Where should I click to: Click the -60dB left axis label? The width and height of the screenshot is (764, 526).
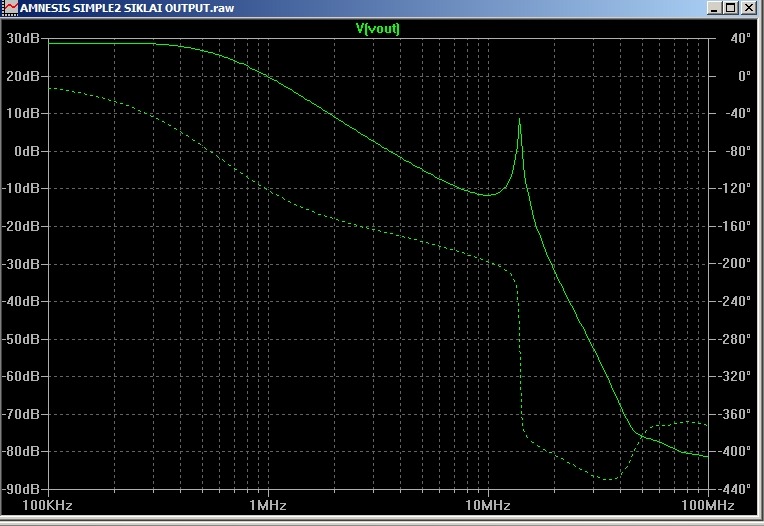(x=20, y=376)
